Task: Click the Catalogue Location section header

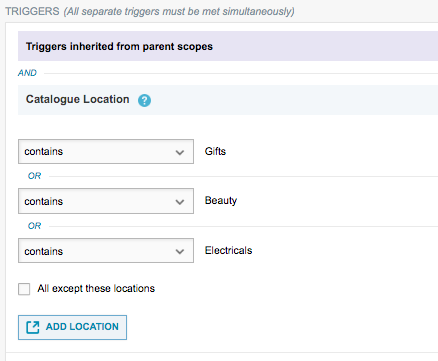Action: [228, 100]
